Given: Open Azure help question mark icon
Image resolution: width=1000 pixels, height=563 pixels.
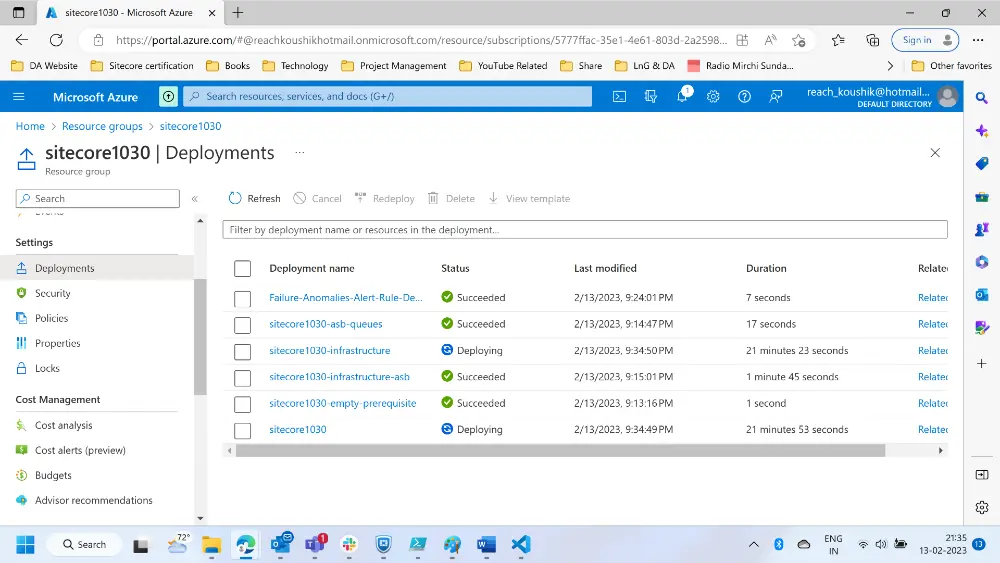Looking at the screenshot, I should click(744, 96).
